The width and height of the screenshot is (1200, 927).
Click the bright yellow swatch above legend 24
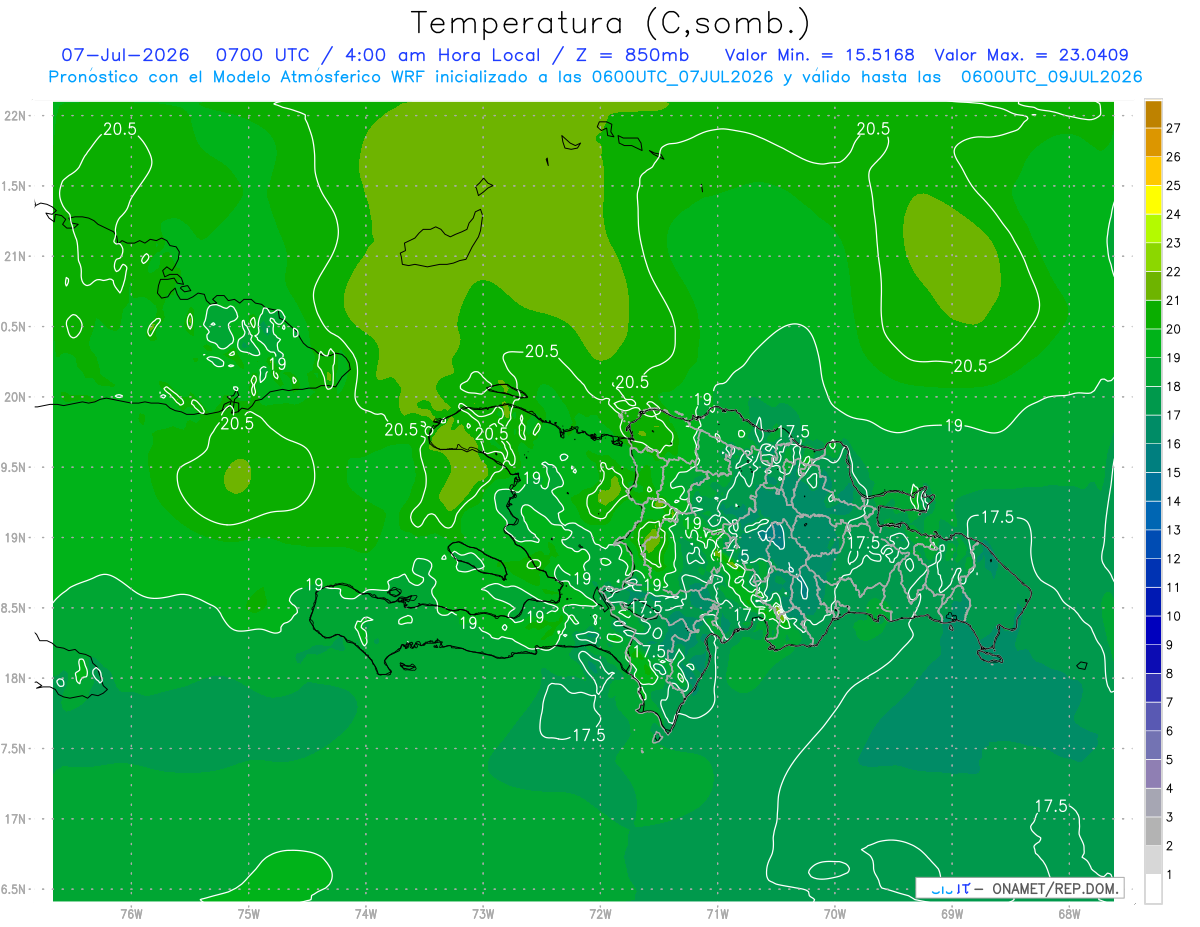tap(1153, 200)
